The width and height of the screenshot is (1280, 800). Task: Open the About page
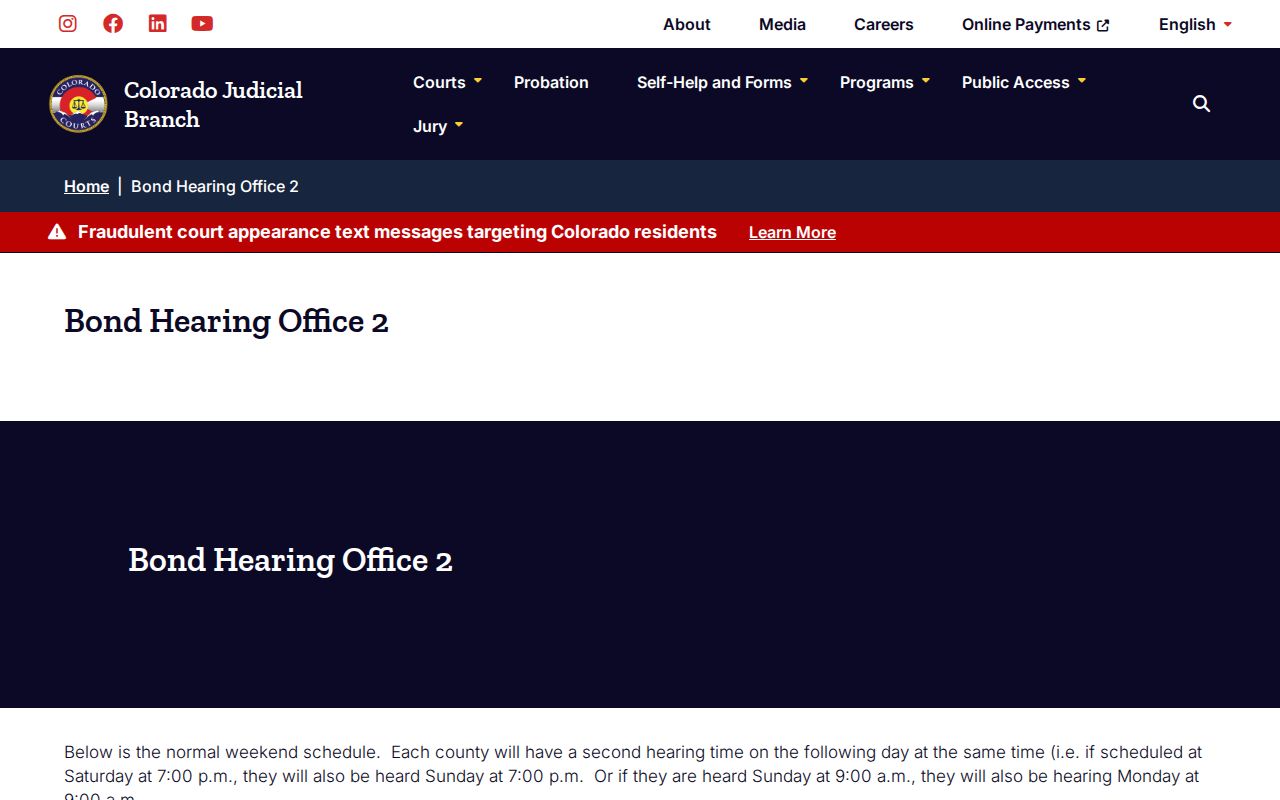coord(687,24)
